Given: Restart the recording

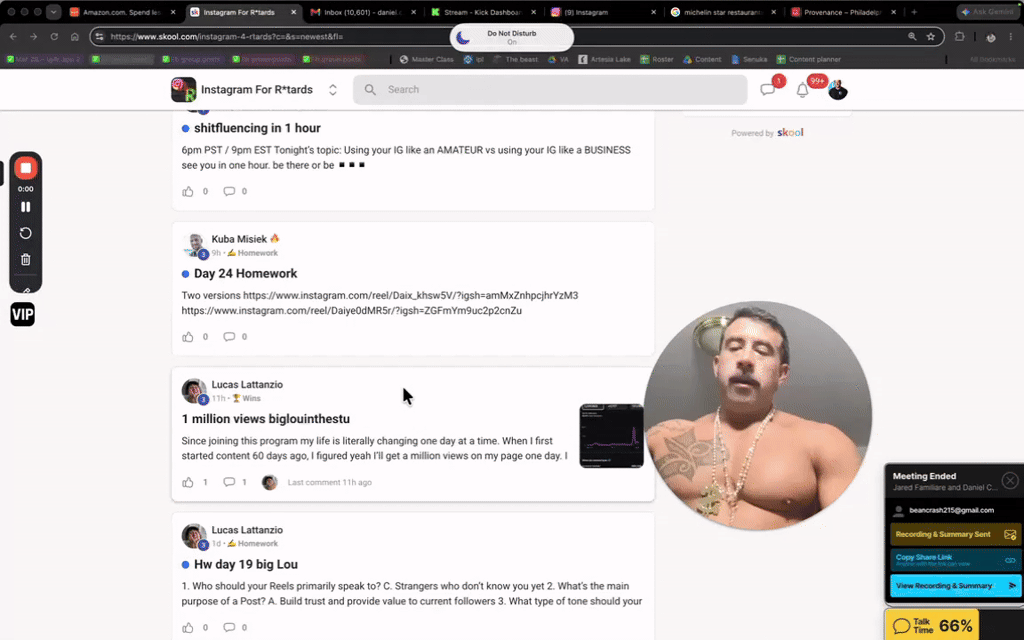Looking at the screenshot, I should click(25, 233).
